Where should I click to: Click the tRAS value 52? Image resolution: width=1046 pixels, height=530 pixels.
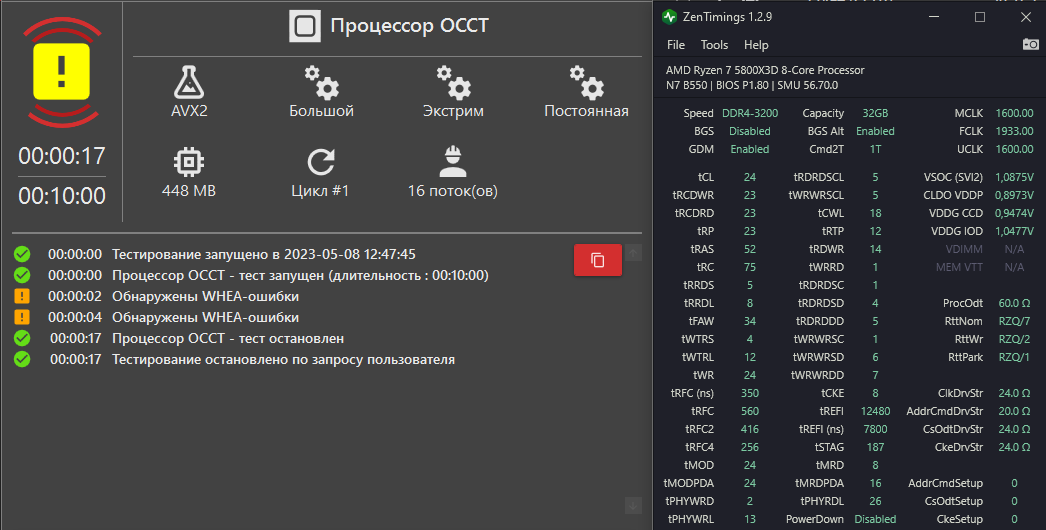pyautogui.click(x=750, y=249)
